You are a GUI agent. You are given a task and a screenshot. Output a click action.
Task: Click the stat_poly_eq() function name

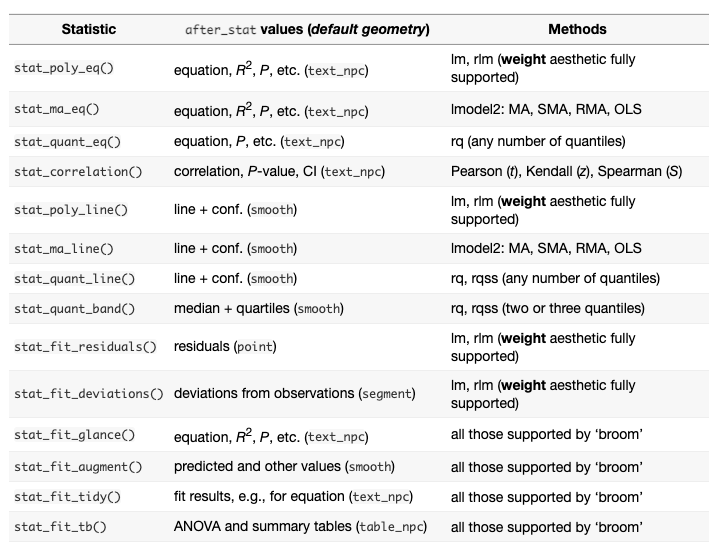tap(64, 68)
